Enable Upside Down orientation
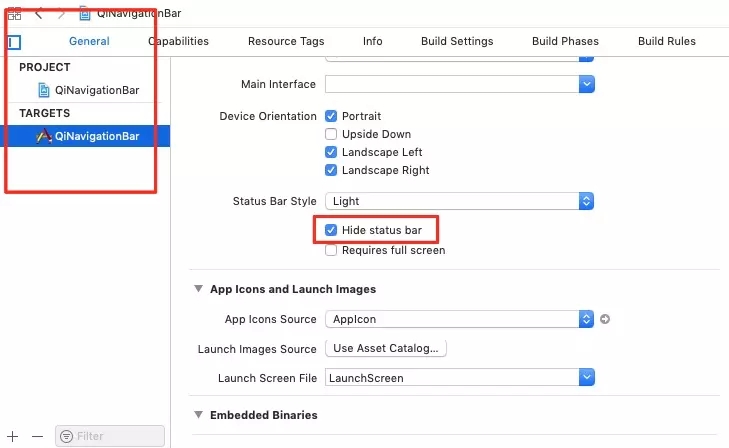Screen dimensions: 729x448 coord(331,135)
